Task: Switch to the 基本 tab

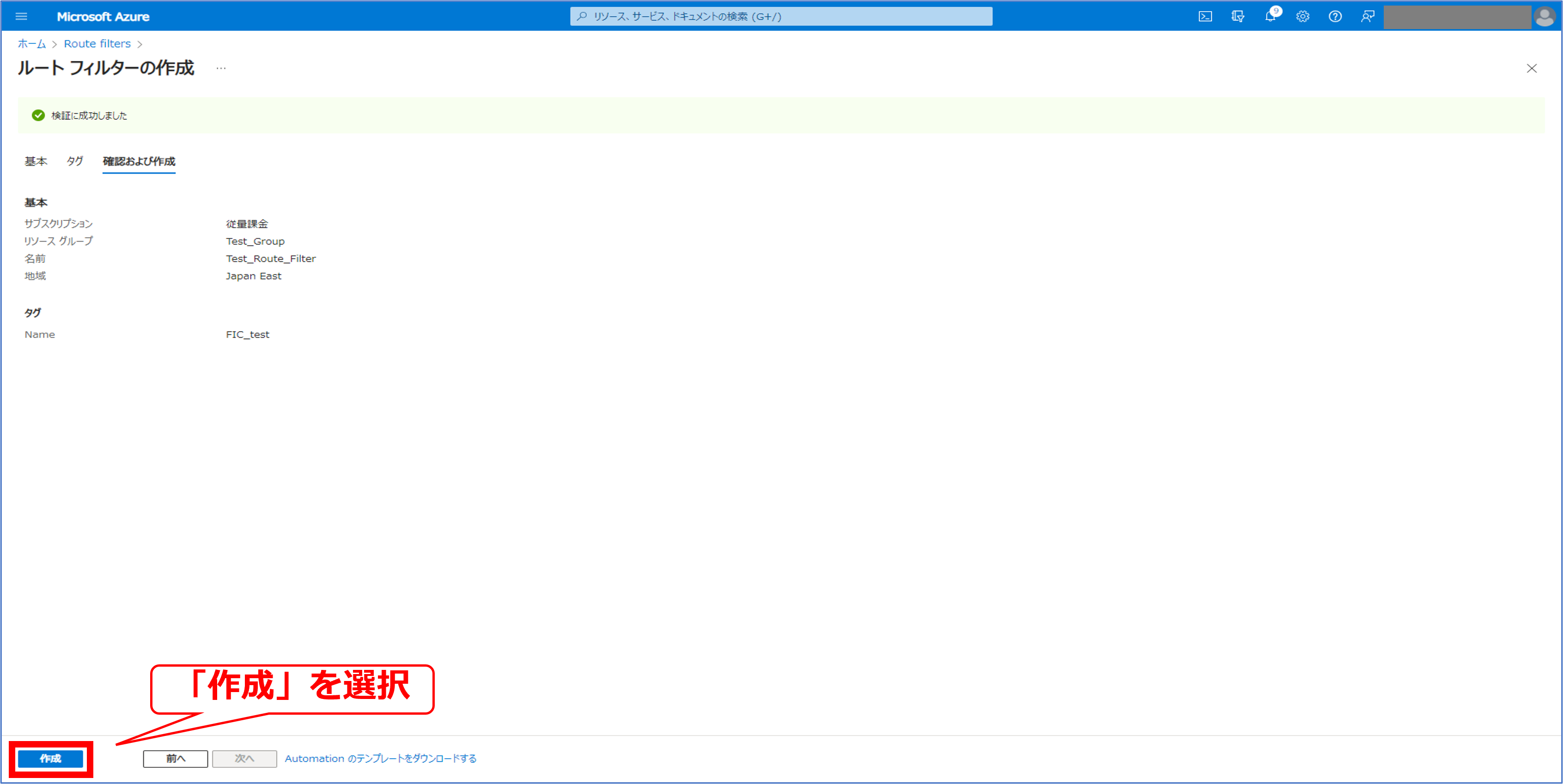Action: click(x=36, y=161)
